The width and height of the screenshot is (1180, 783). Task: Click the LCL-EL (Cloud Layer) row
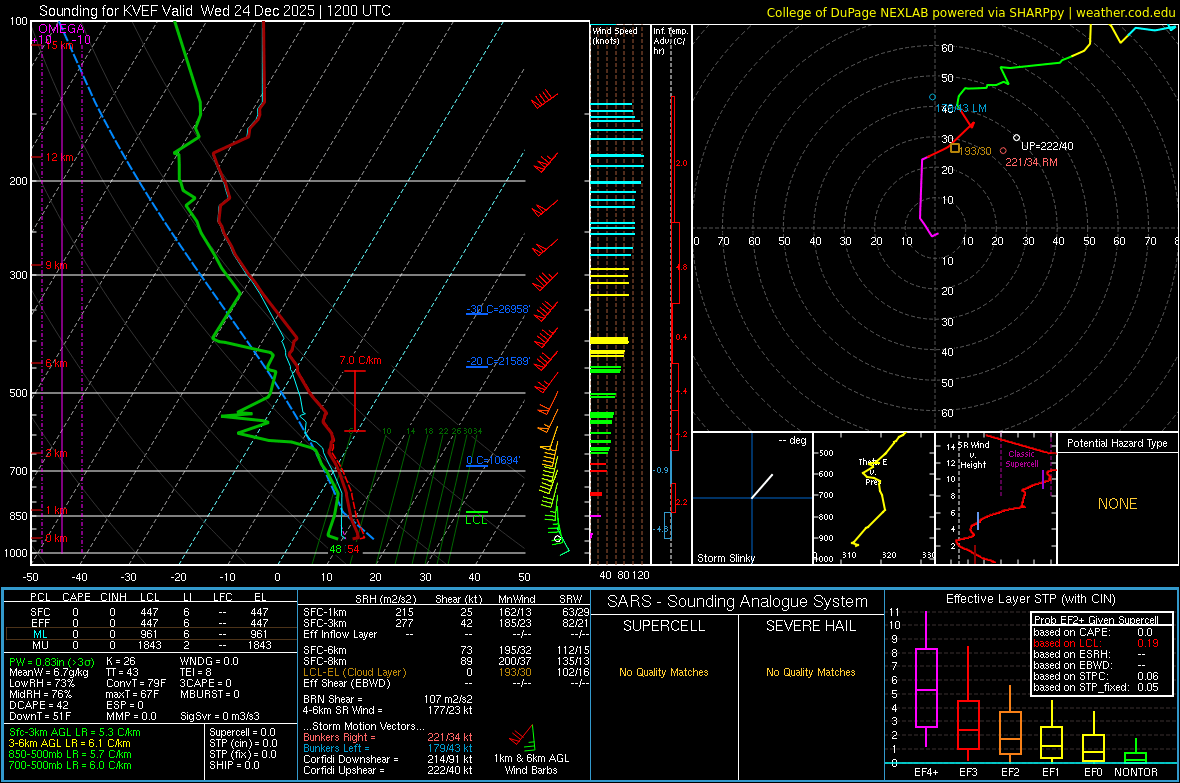pyautogui.click(x=446, y=672)
